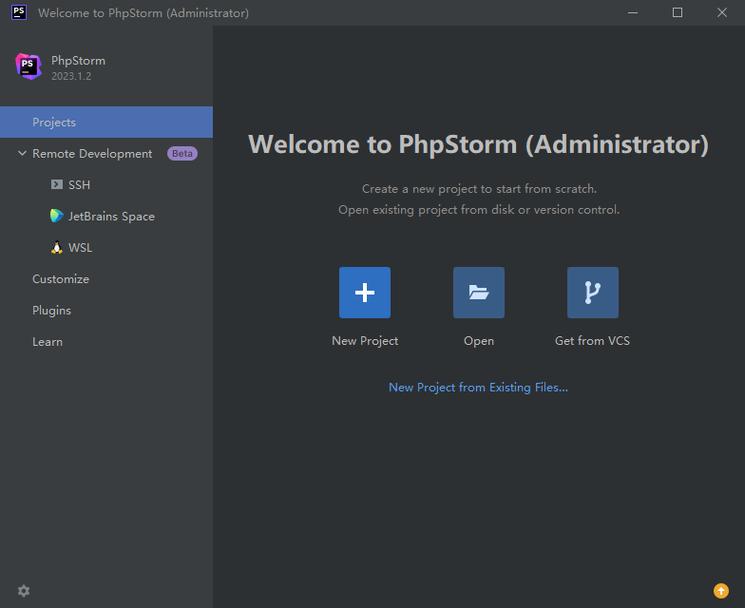Click the Open folder icon

(478, 292)
